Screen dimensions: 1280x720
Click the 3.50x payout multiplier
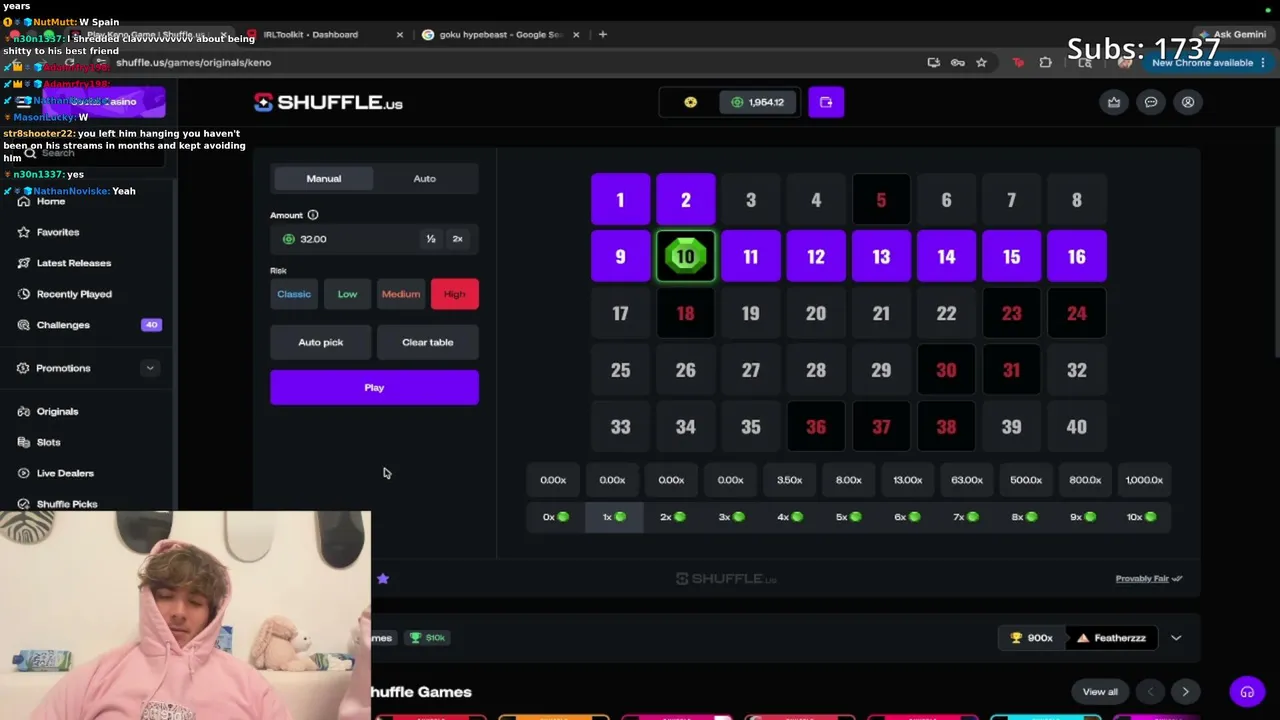790,480
